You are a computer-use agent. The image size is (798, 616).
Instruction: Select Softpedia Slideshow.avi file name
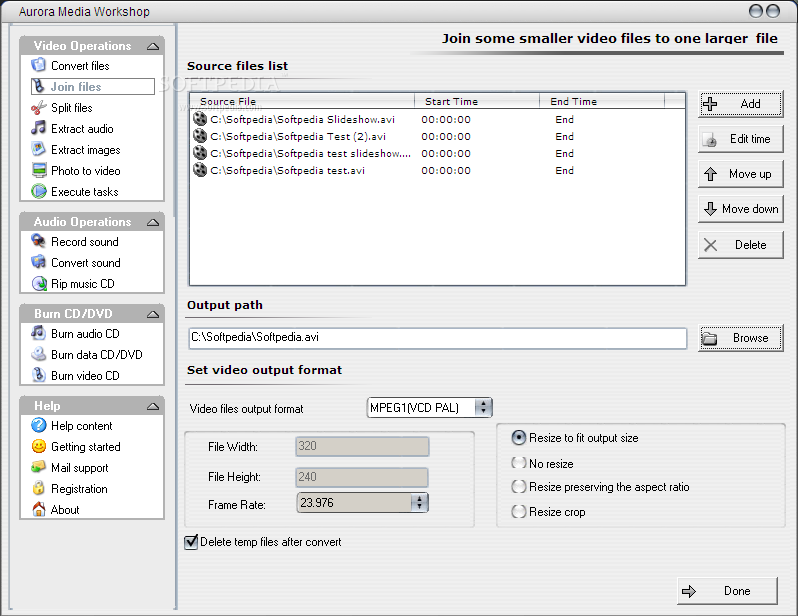[x=302, y=119]
